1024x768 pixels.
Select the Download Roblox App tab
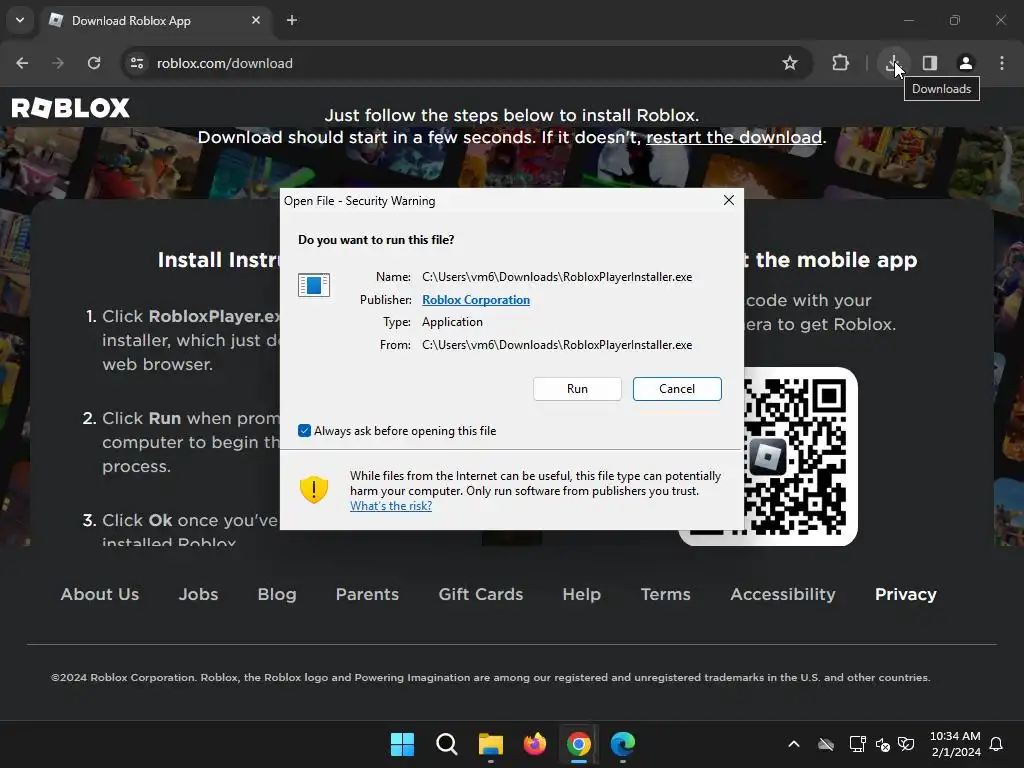(157, 21)
